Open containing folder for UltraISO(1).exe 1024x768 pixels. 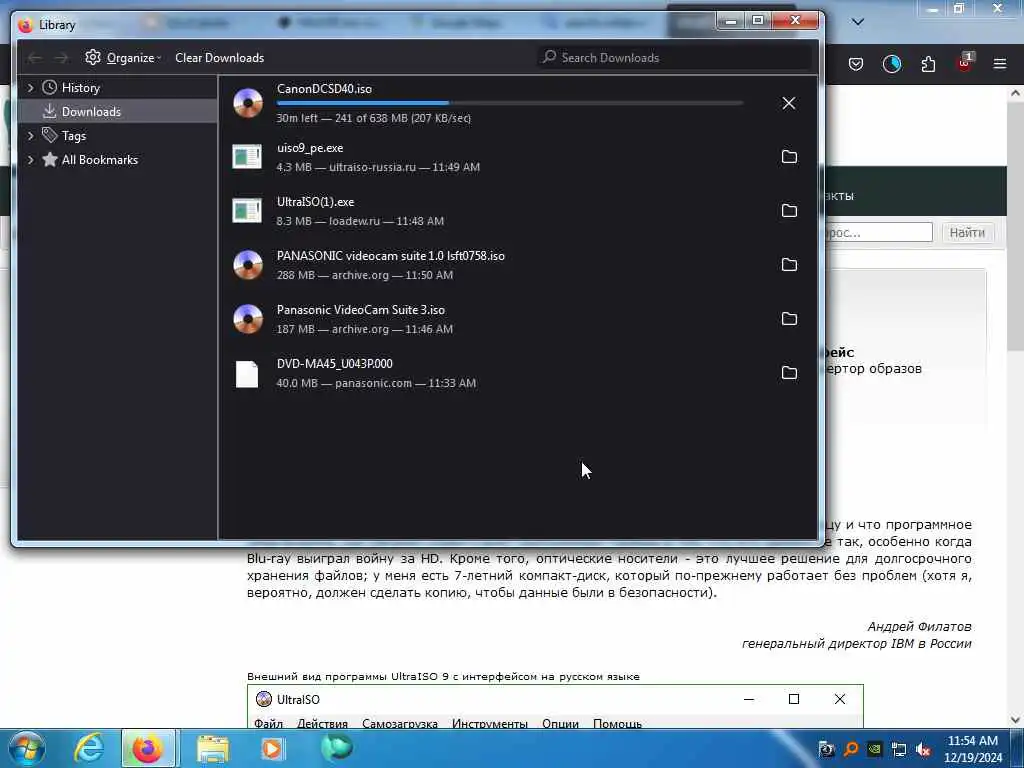click(x=789, y=210)
